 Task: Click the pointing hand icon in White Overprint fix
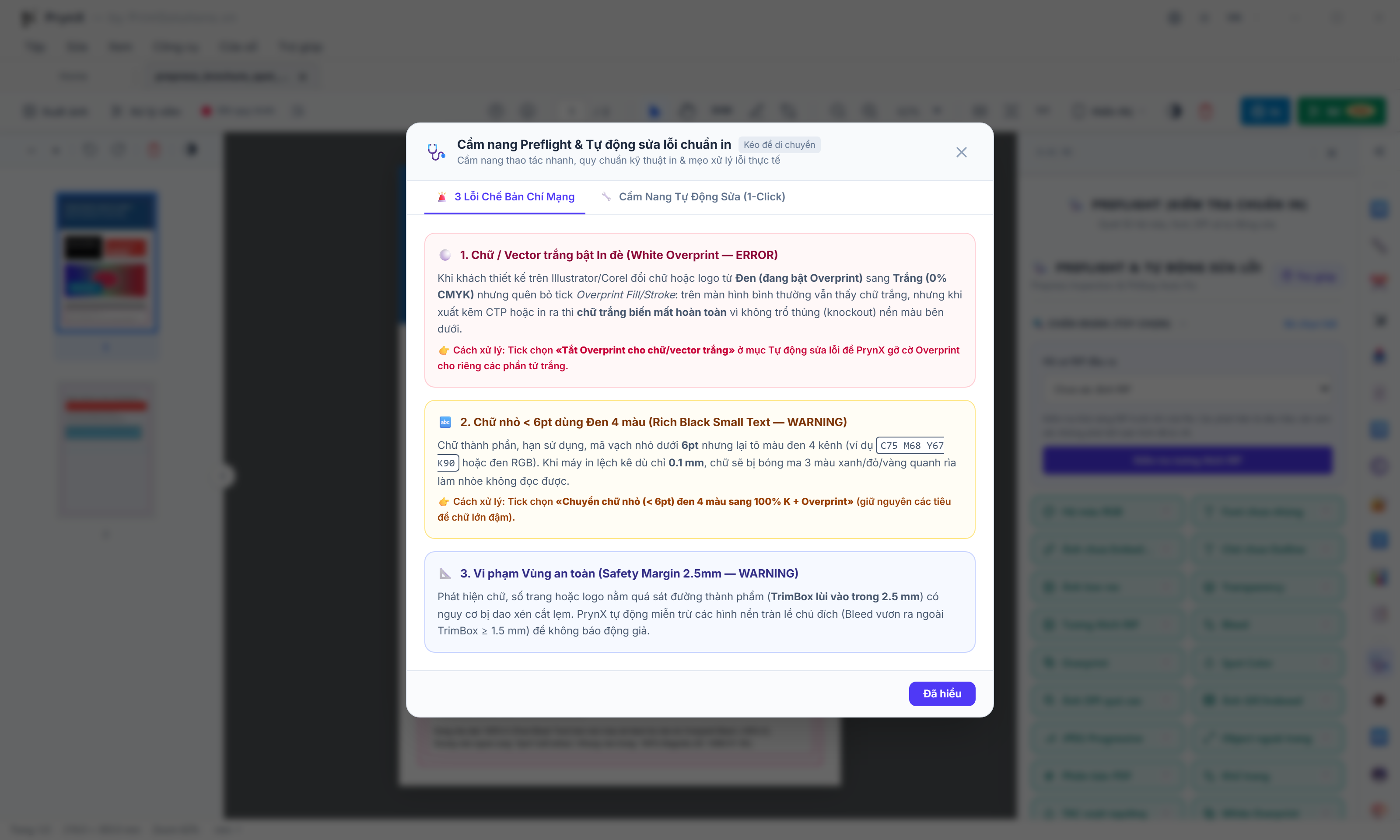tap(444, 350)
